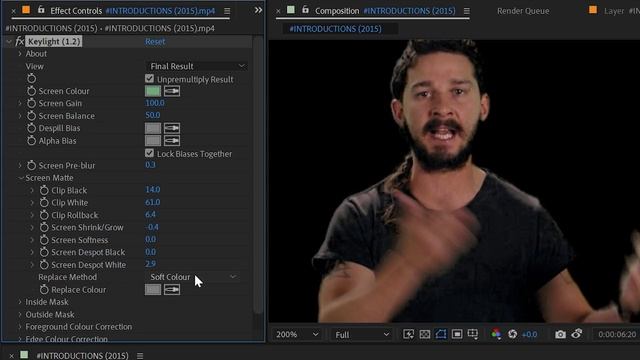
Task: Toggle the Screen Gain stopwatch
Action: (31, 103)
